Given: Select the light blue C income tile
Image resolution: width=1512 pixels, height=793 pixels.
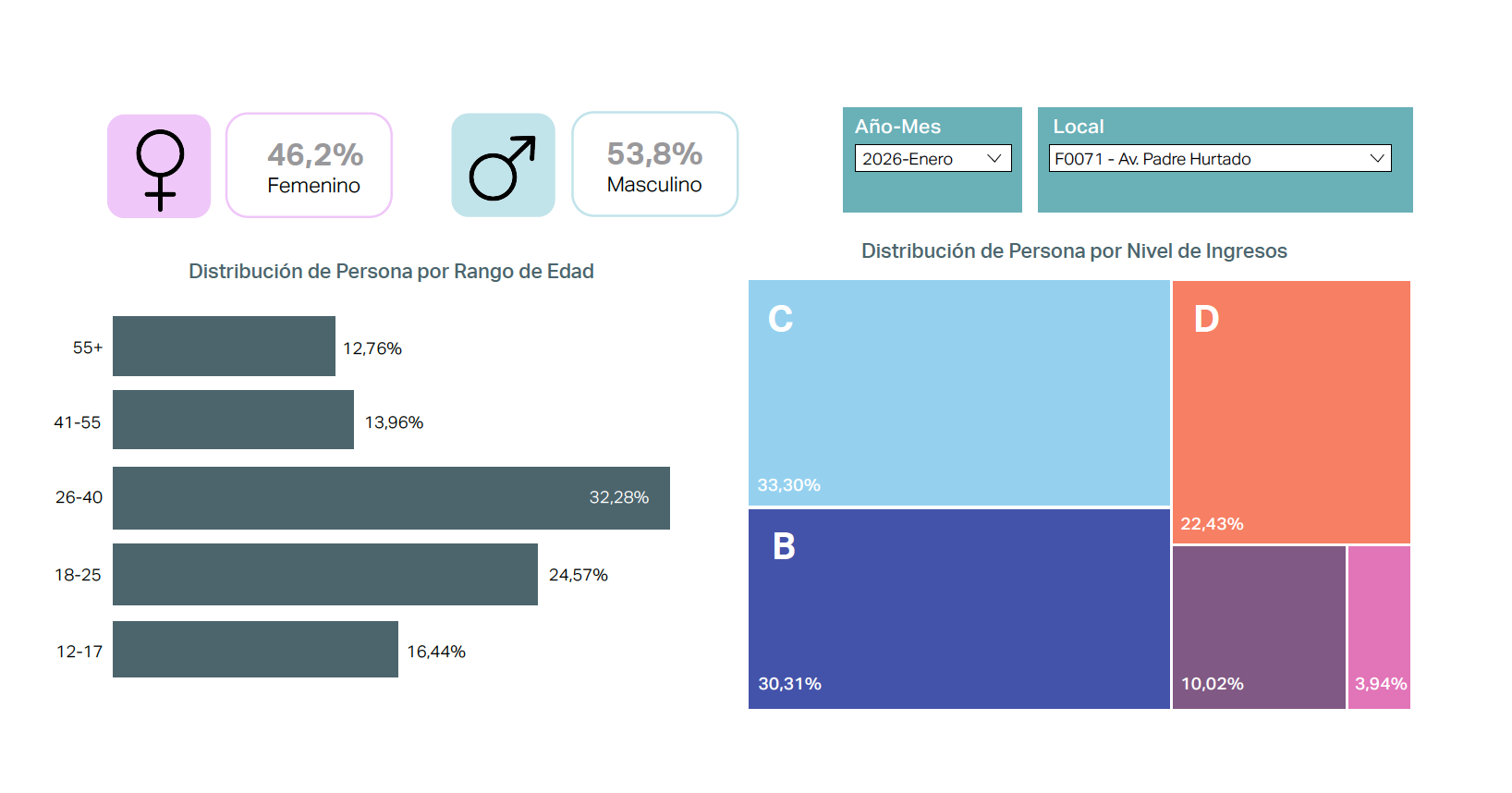Looking at the screenshot, I should 958,393.
